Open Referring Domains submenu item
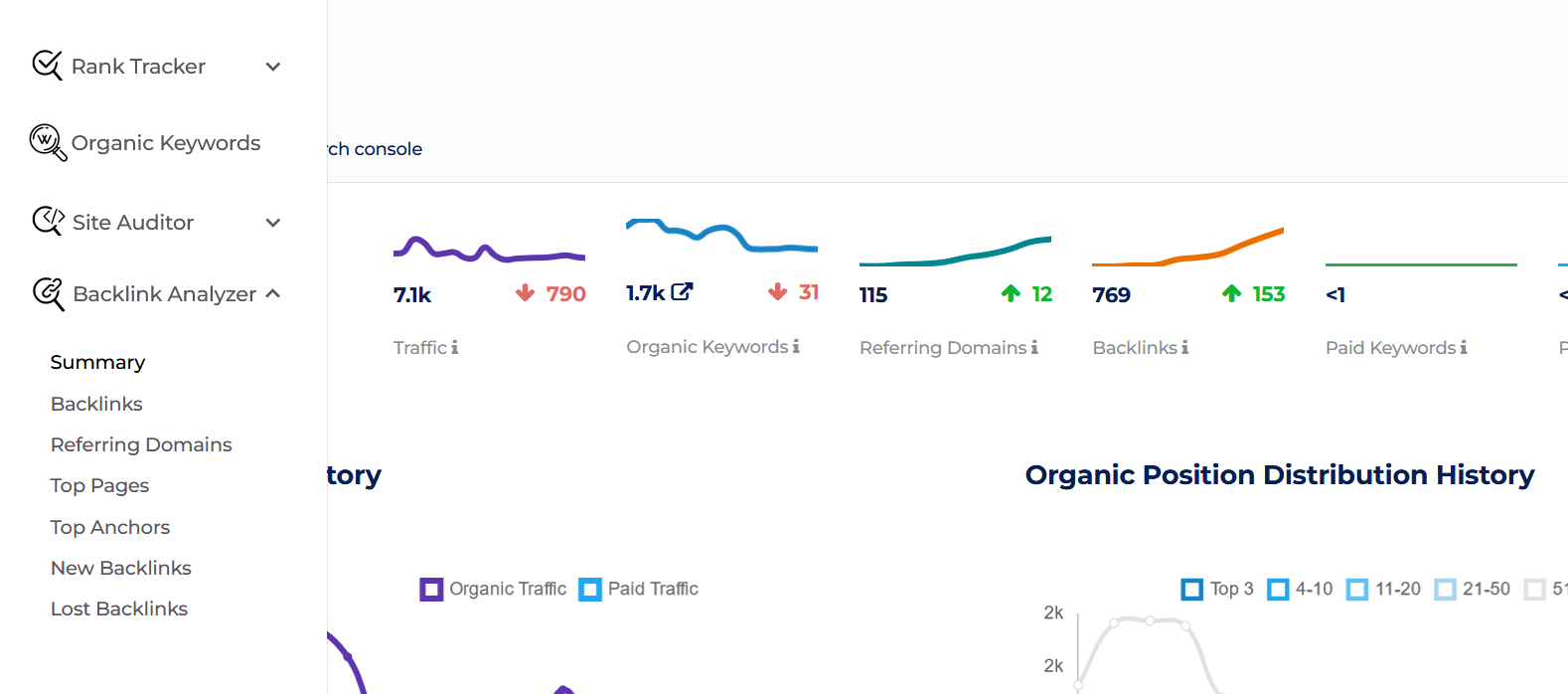Screen dimensions: 1568x694 [x=141, y=444]
